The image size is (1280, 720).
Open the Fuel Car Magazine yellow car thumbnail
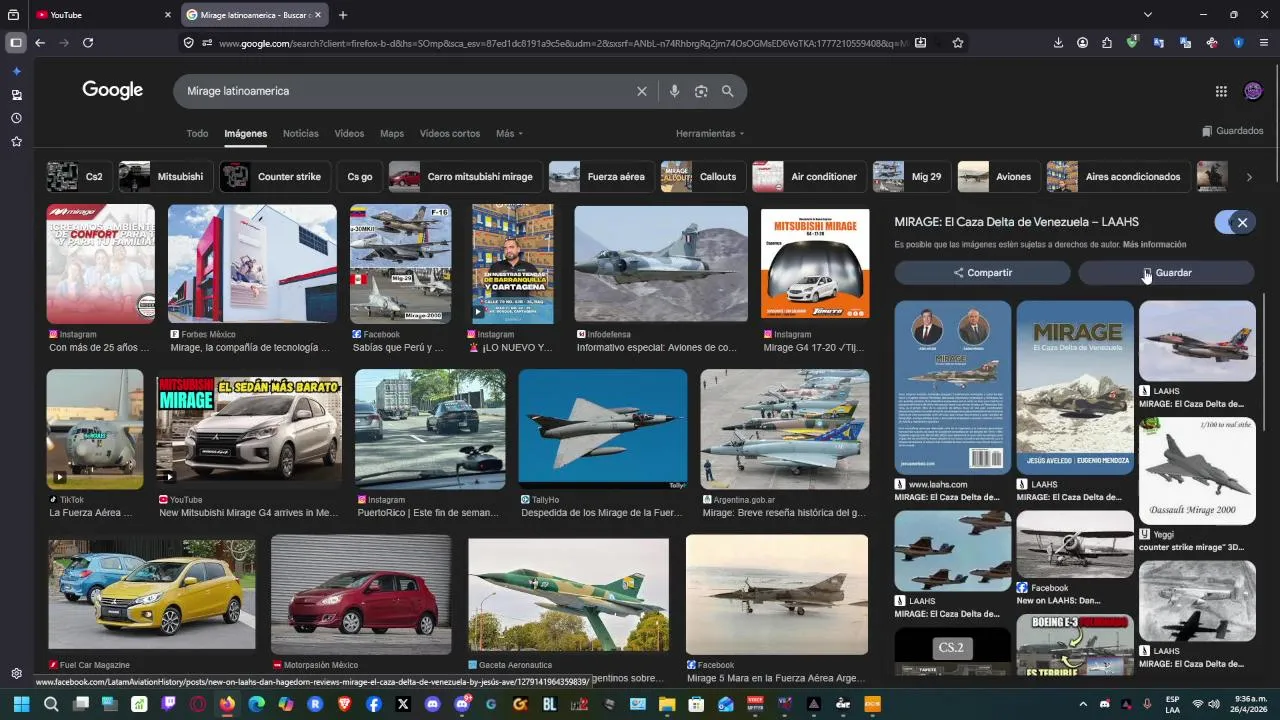pyautogui.click(x=152, y=594)
